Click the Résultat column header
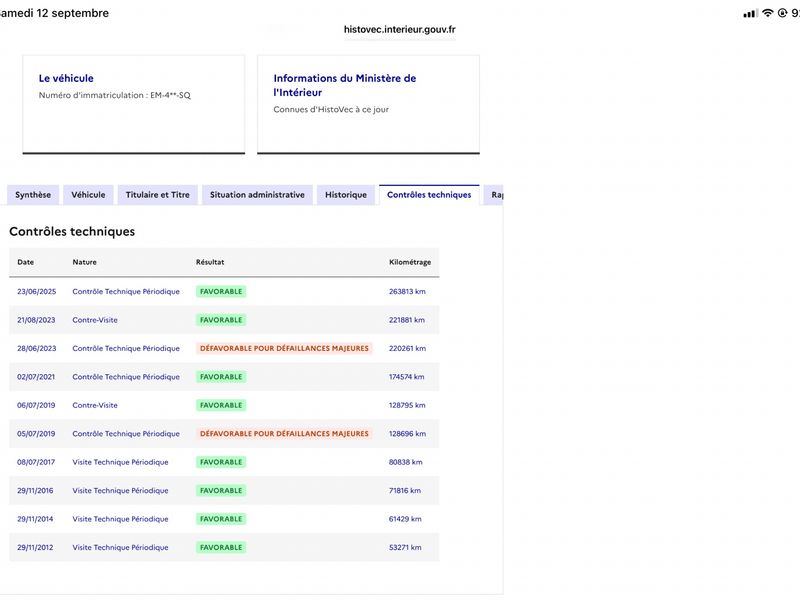Image resolution: width=800 pixels, height=600 pixels. [x=210, y=262]
